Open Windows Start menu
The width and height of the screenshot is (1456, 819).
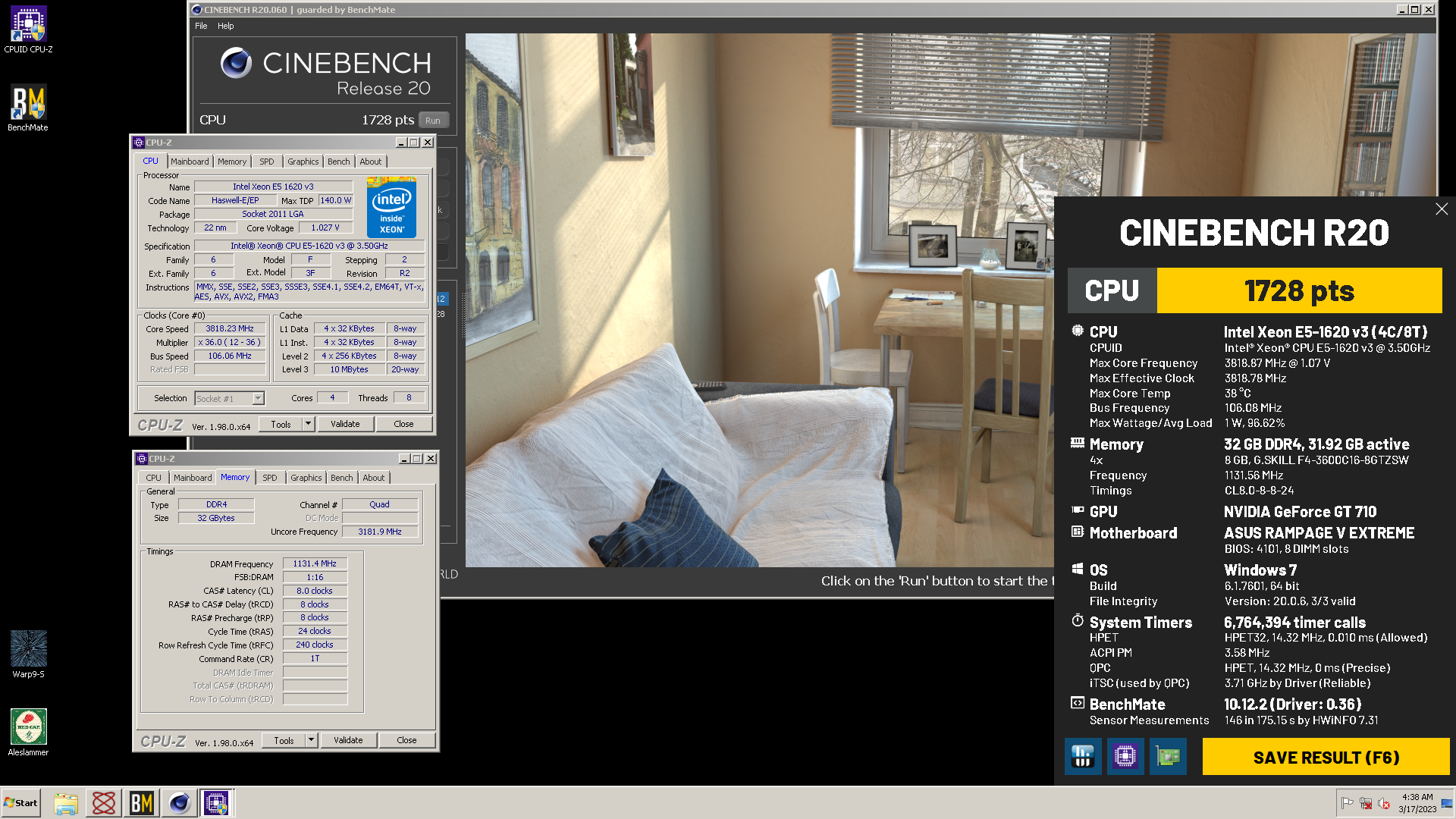pyautogui.click(x=20, y=802)
